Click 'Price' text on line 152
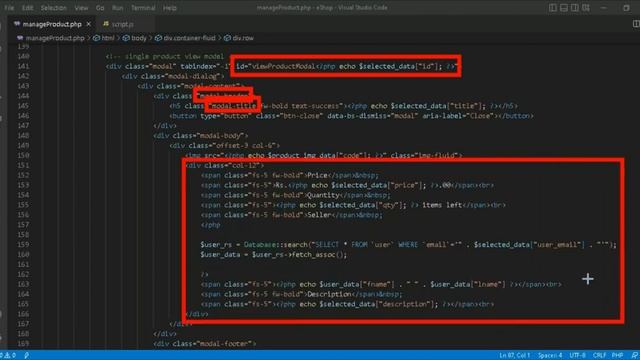This screenshot has height=360, width=640. coord(317,175)
